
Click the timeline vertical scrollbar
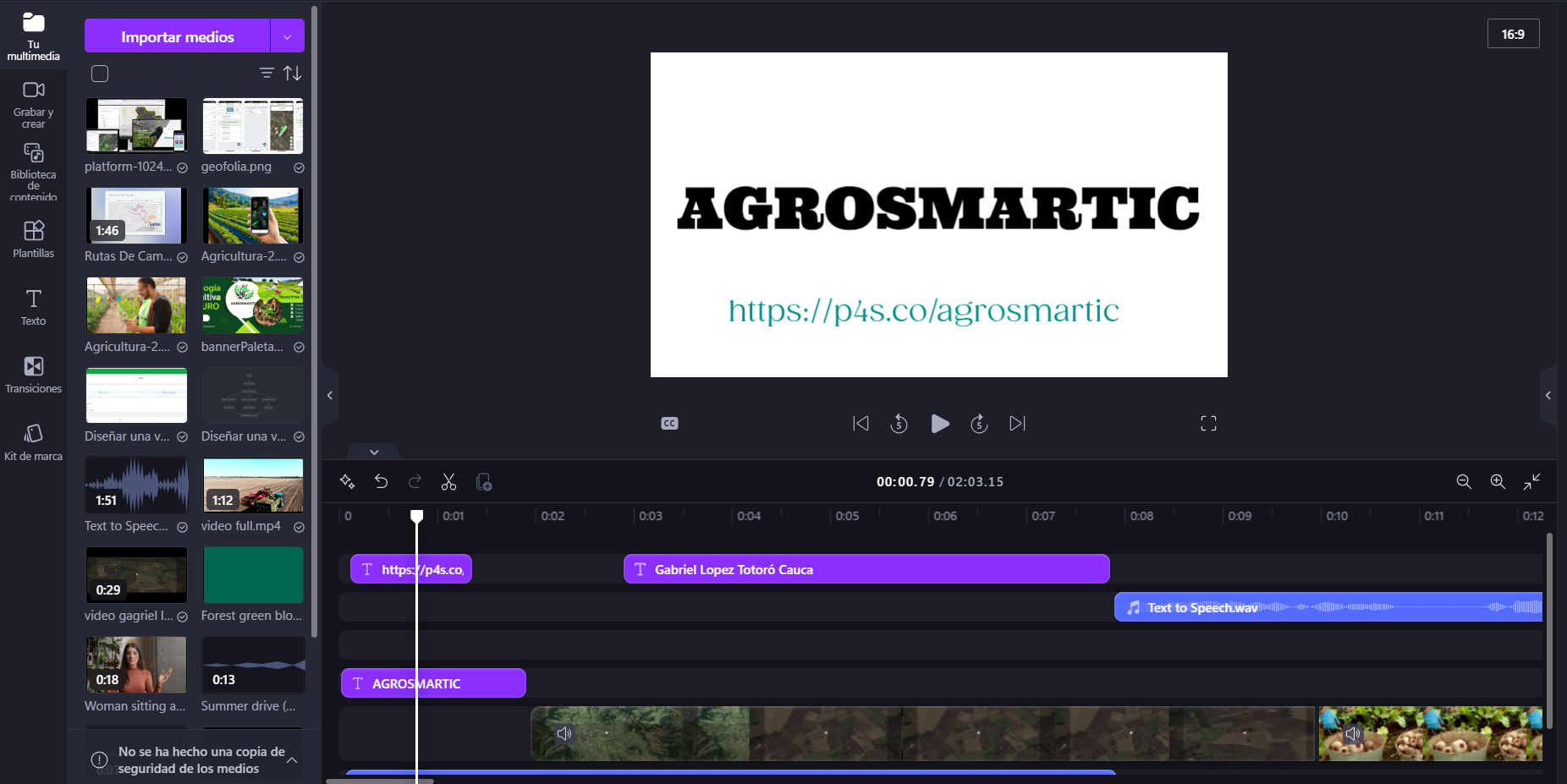point(1549,630)
